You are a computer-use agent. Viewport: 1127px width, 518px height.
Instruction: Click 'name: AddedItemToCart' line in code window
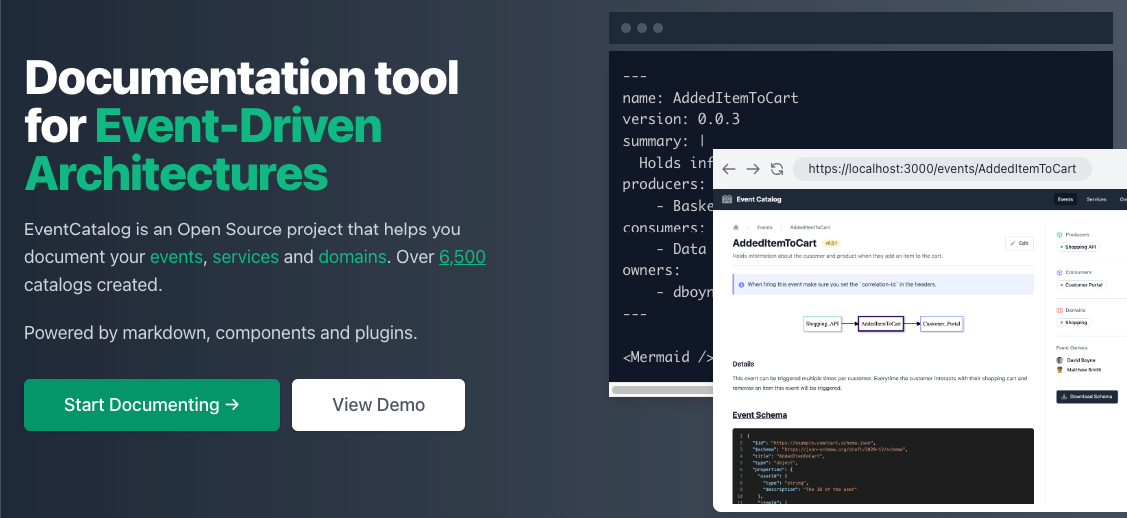[x=710, y=98]
